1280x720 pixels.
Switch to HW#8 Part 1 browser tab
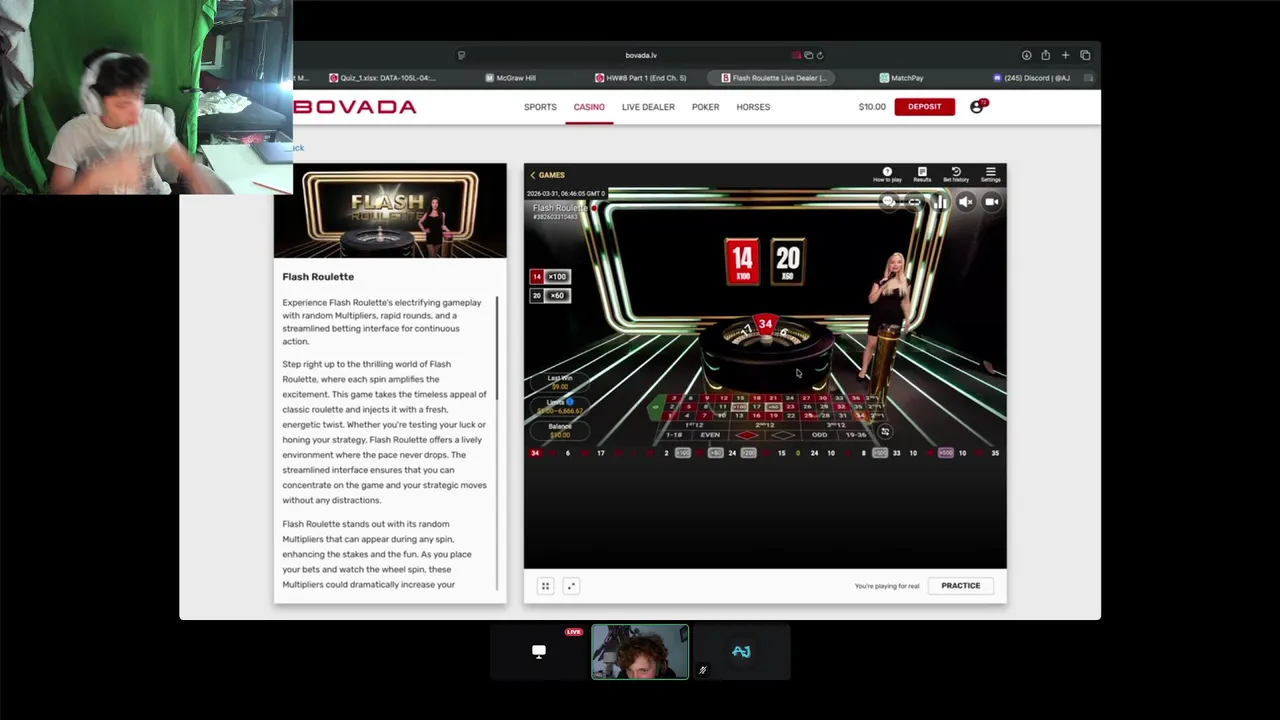point(640,78)
